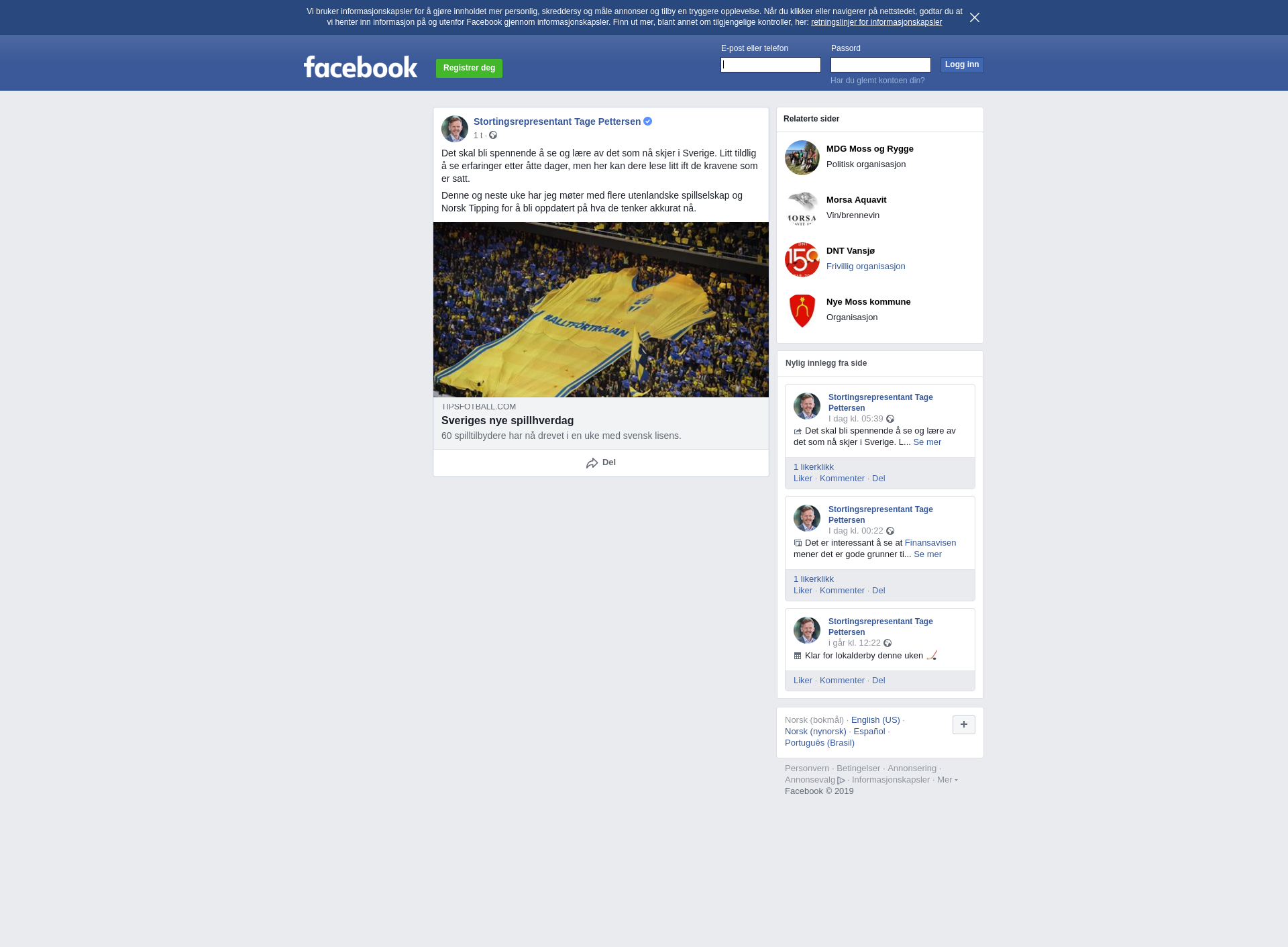This screenshot has height=947, width=1288.
Task: Open Tage Pettersen's profile picture on main post
Action: [455, 129]
